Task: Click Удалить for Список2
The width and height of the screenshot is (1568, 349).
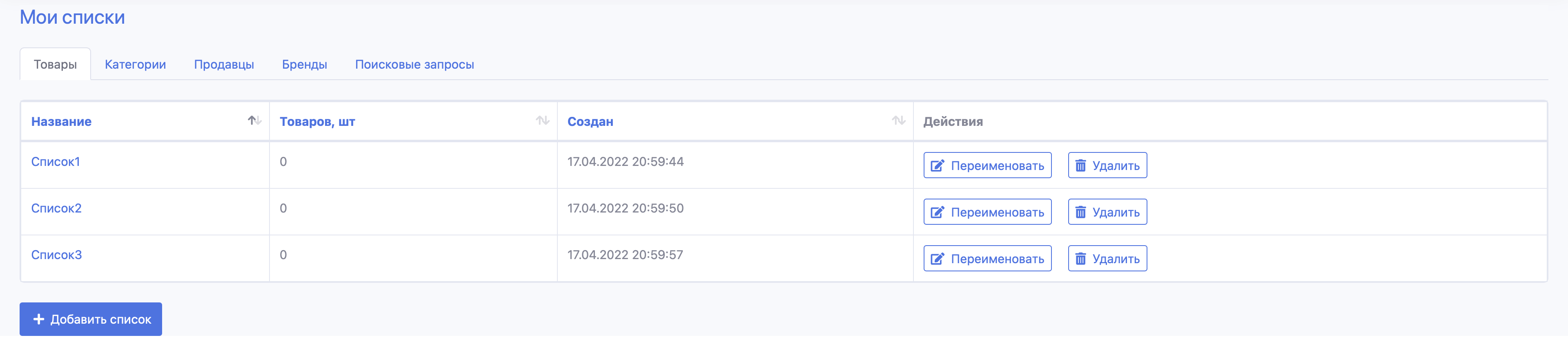Action: (1107, 211)
